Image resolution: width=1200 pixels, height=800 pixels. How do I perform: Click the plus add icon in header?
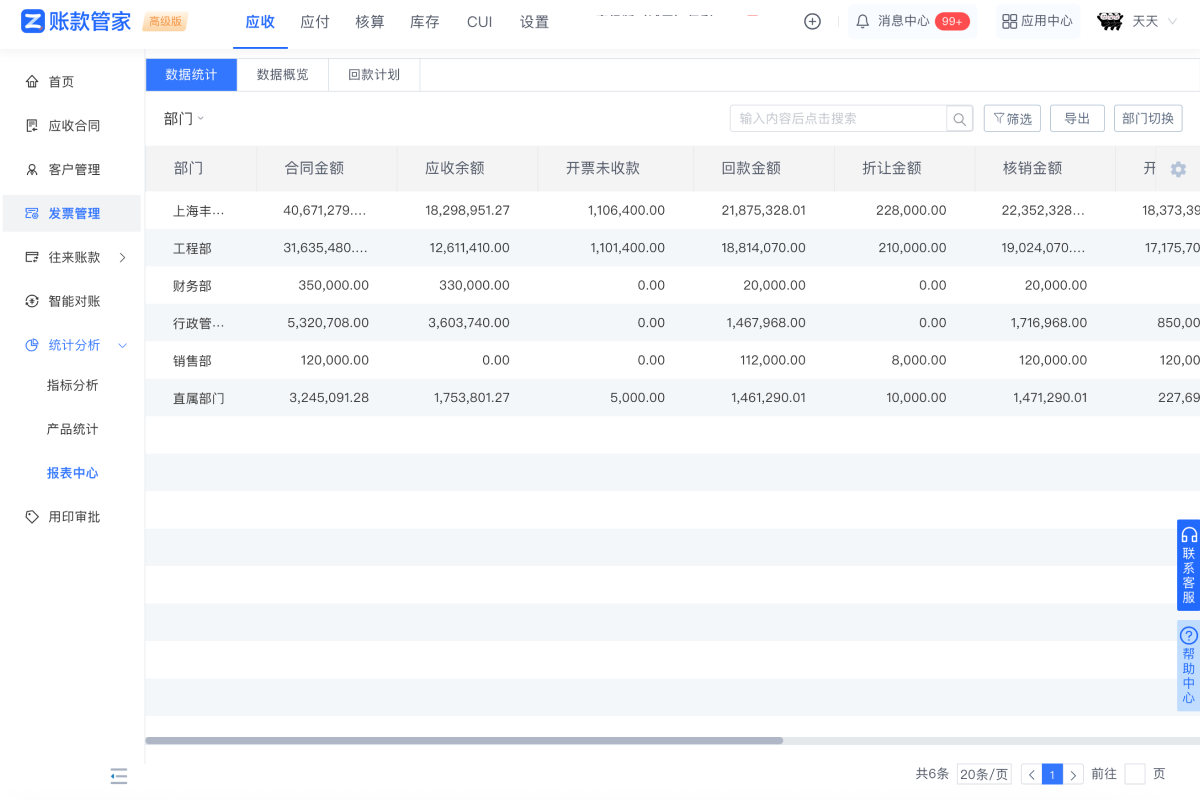coord(812,21)
